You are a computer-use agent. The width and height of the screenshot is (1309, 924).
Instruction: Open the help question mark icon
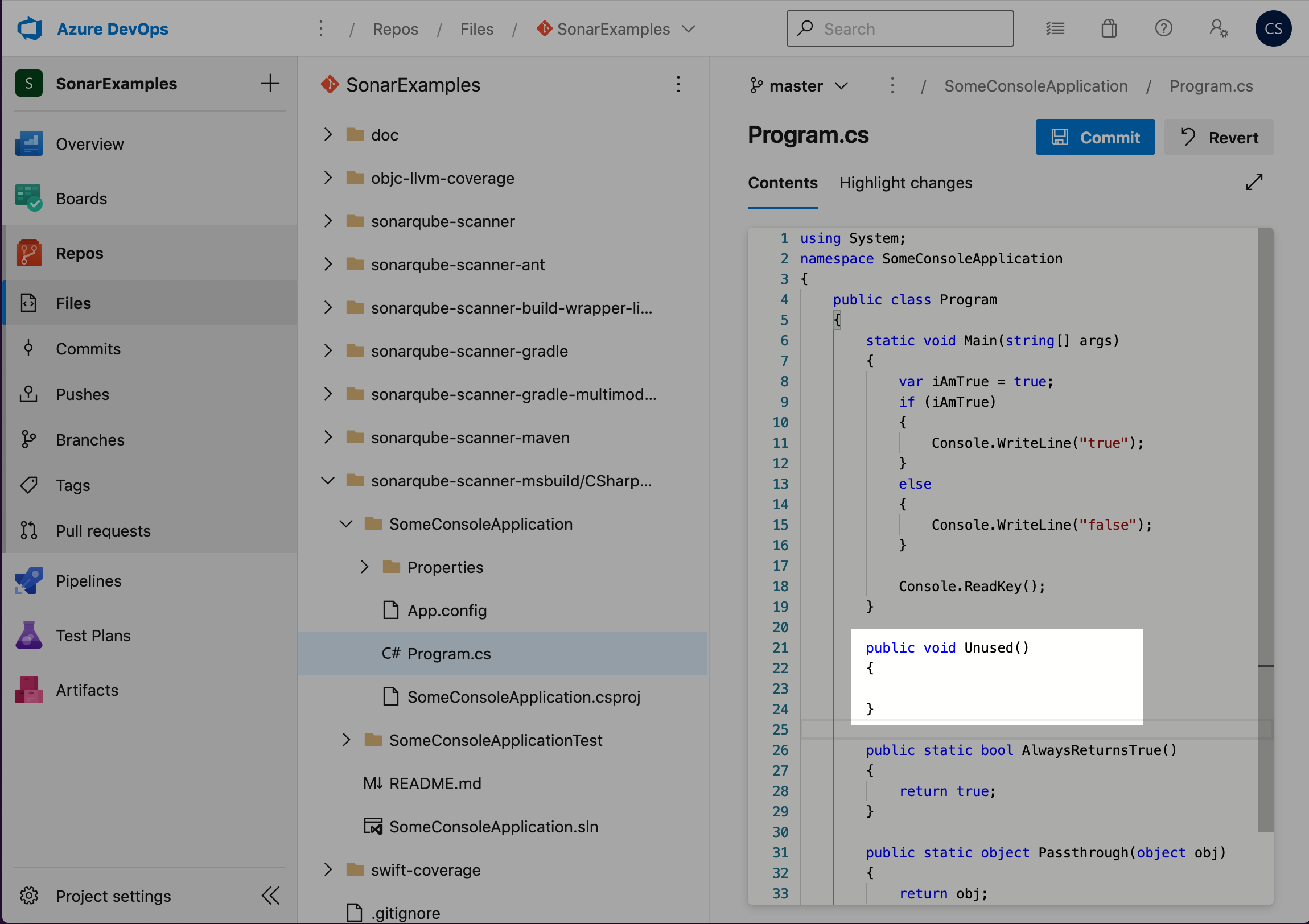point(1164,28)
